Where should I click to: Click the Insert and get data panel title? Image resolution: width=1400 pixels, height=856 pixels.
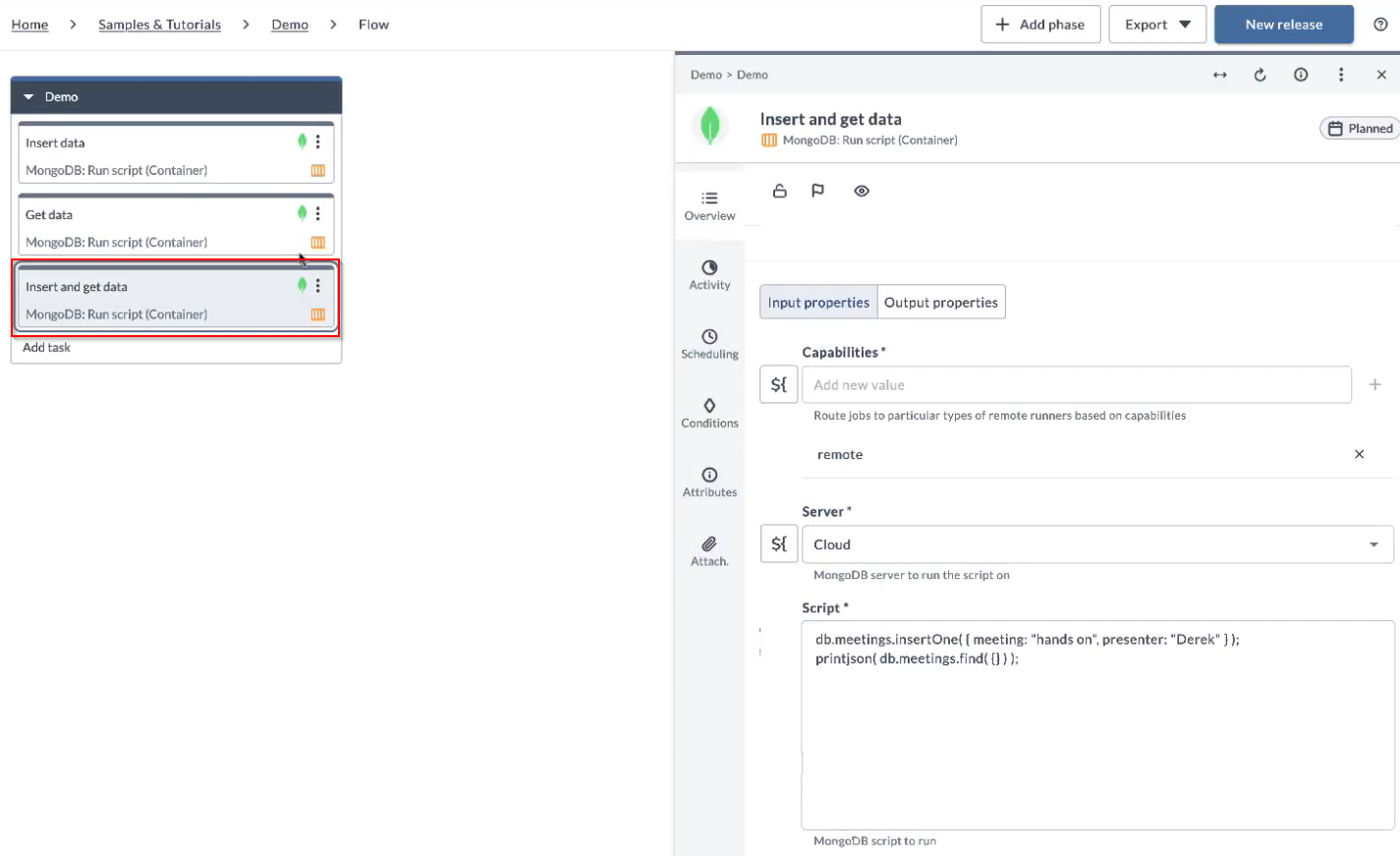(x=830, y=119)
